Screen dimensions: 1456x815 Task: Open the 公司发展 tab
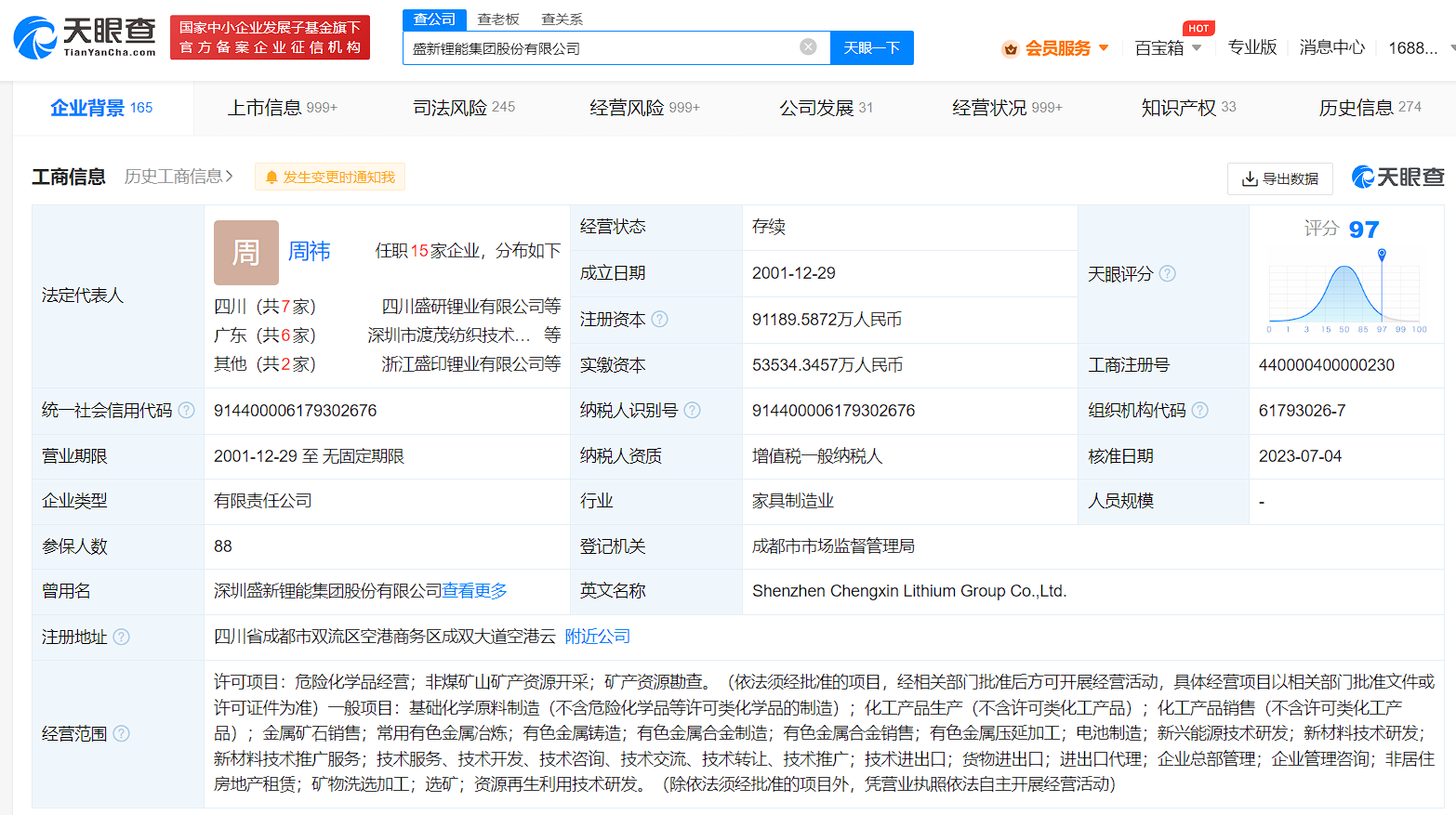click(x=827, y=108)
